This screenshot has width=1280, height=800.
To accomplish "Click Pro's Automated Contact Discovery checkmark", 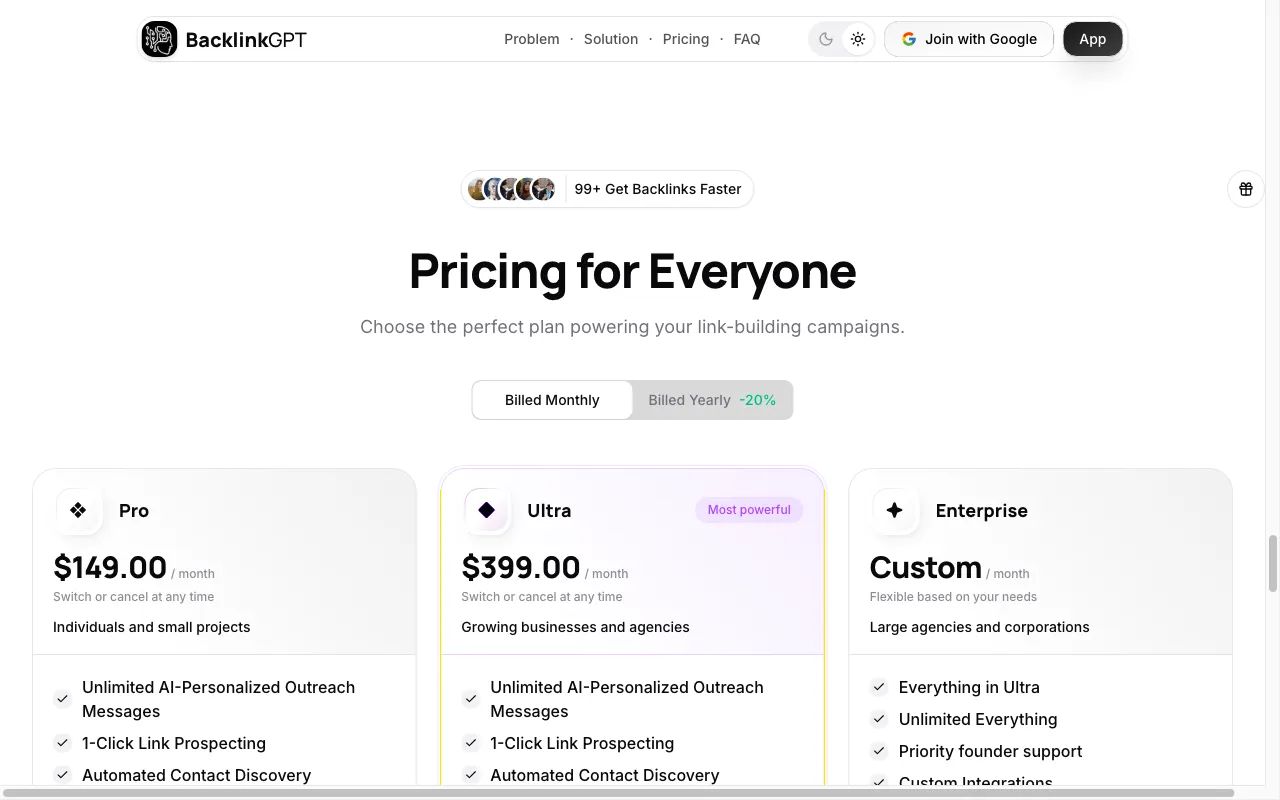I will point(62,775).
